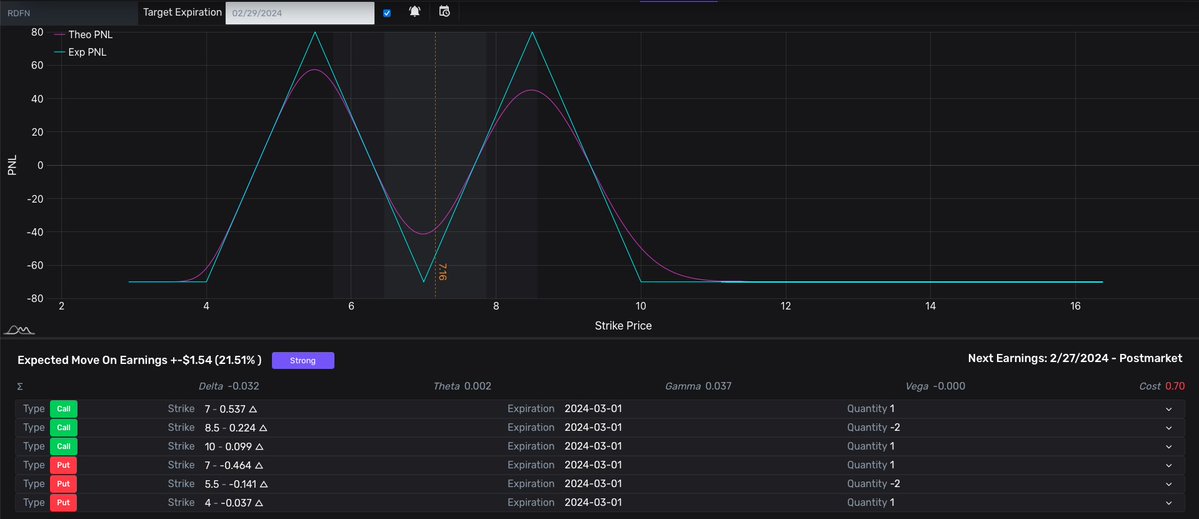Click the Target Expiration date field
1199x519 pixels.
point(300,13)
